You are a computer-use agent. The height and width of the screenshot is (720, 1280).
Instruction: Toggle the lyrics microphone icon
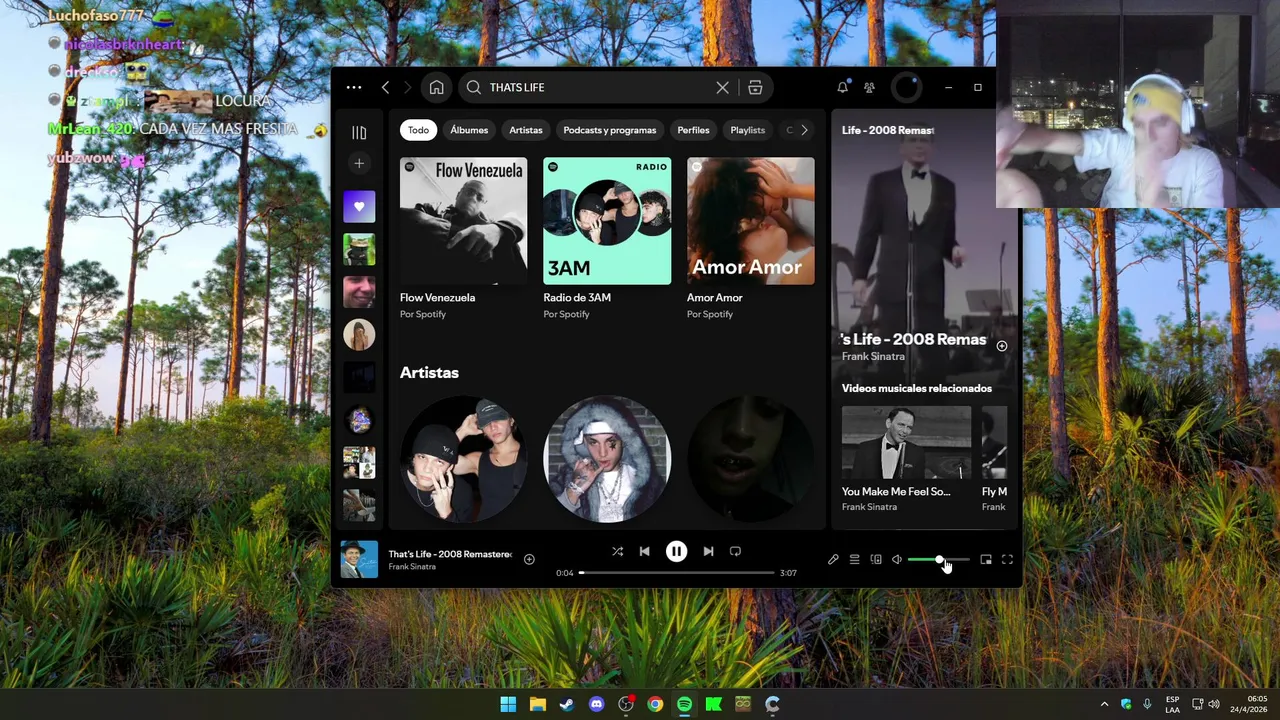833,560
